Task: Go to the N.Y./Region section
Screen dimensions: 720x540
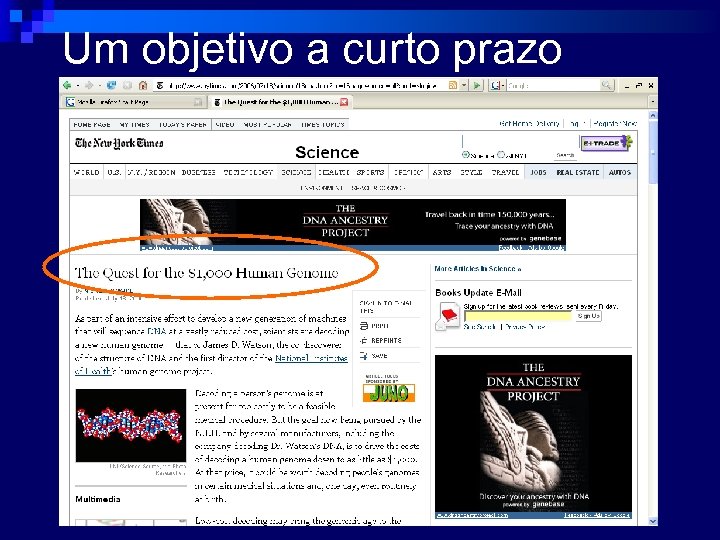Action: pyautogui.click(x=152, y=172)
